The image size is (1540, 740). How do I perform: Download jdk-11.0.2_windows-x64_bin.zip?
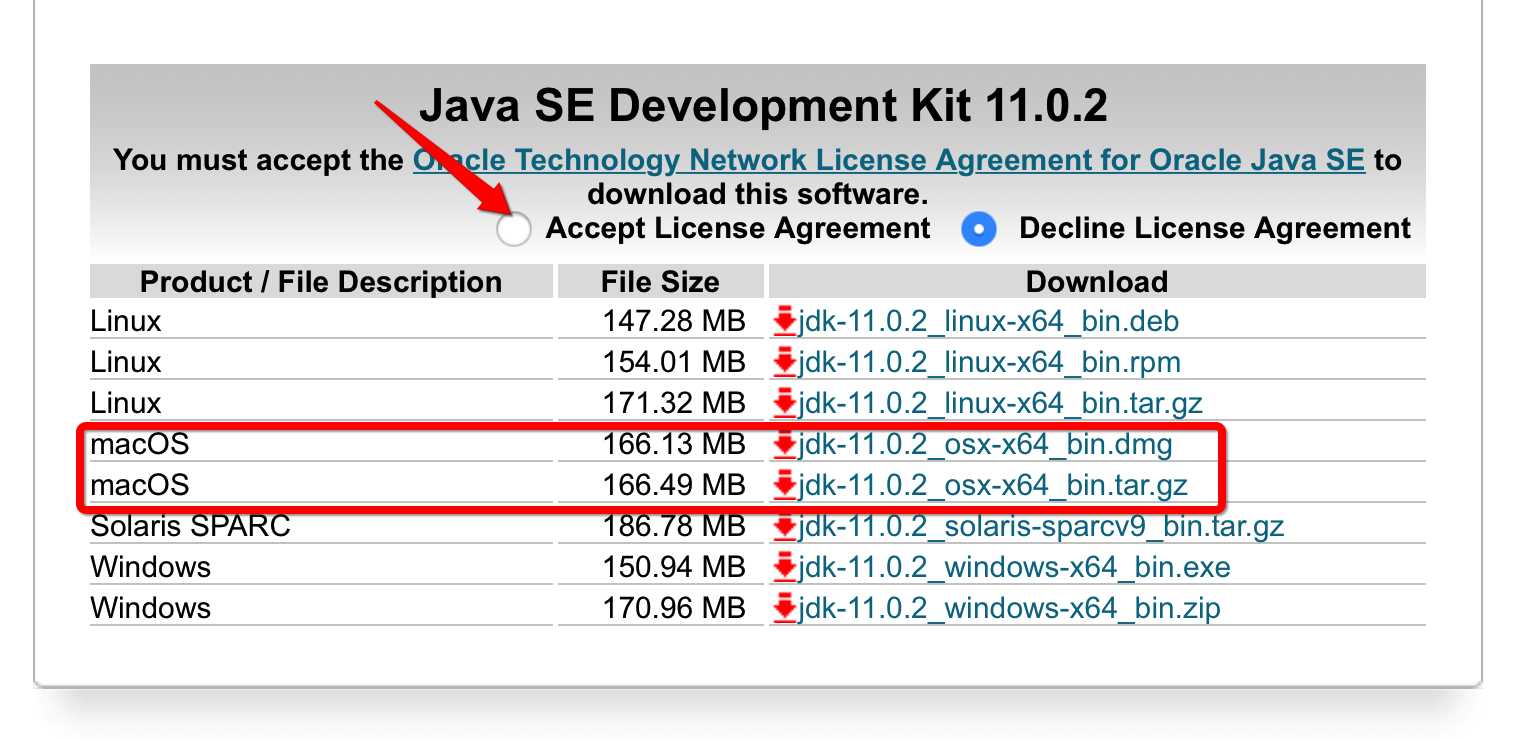click(1009, 607)
